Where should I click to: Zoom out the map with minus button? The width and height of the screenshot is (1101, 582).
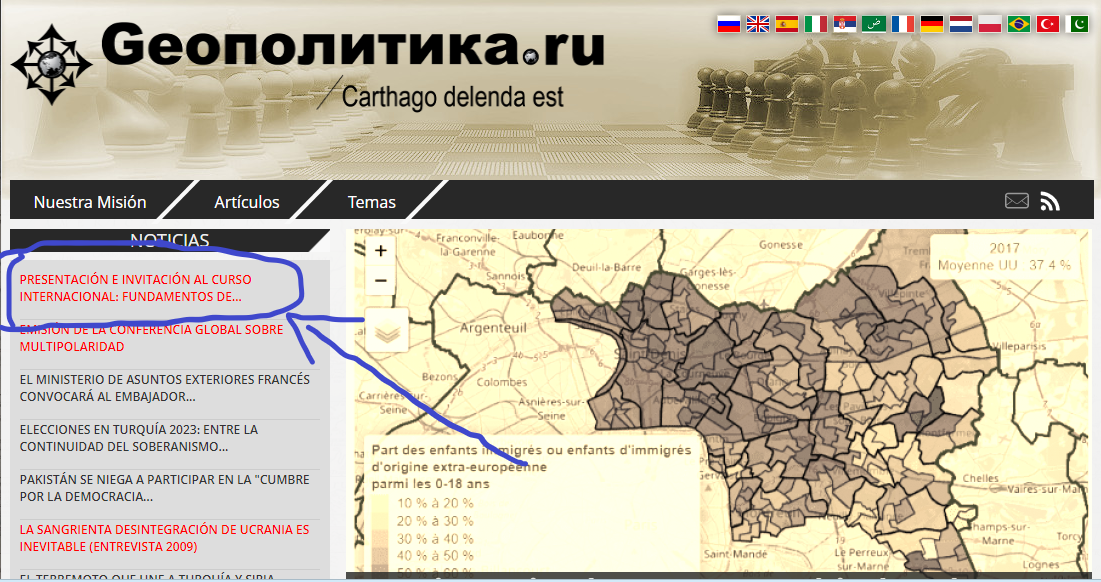click(381, 281)
